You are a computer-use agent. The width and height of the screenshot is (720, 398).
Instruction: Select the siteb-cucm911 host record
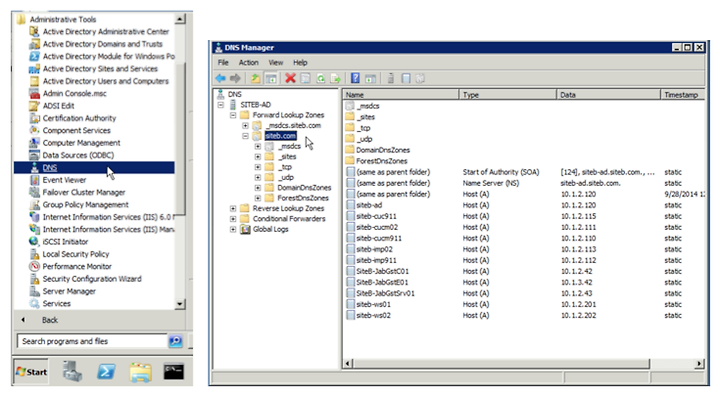(379, 238)
